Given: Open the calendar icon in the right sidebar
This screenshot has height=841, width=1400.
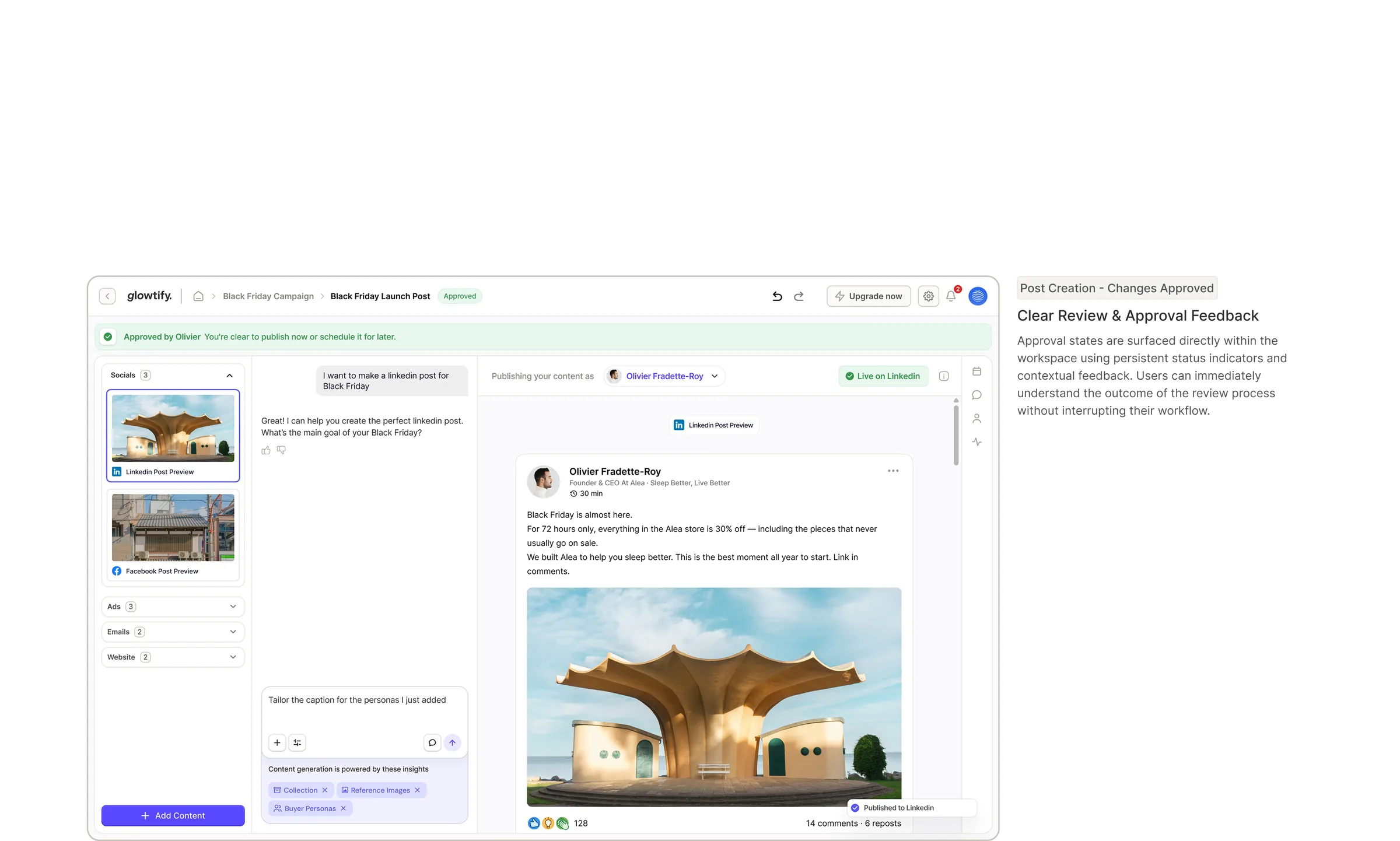Looking at the screenshot, I should (977, 372).
